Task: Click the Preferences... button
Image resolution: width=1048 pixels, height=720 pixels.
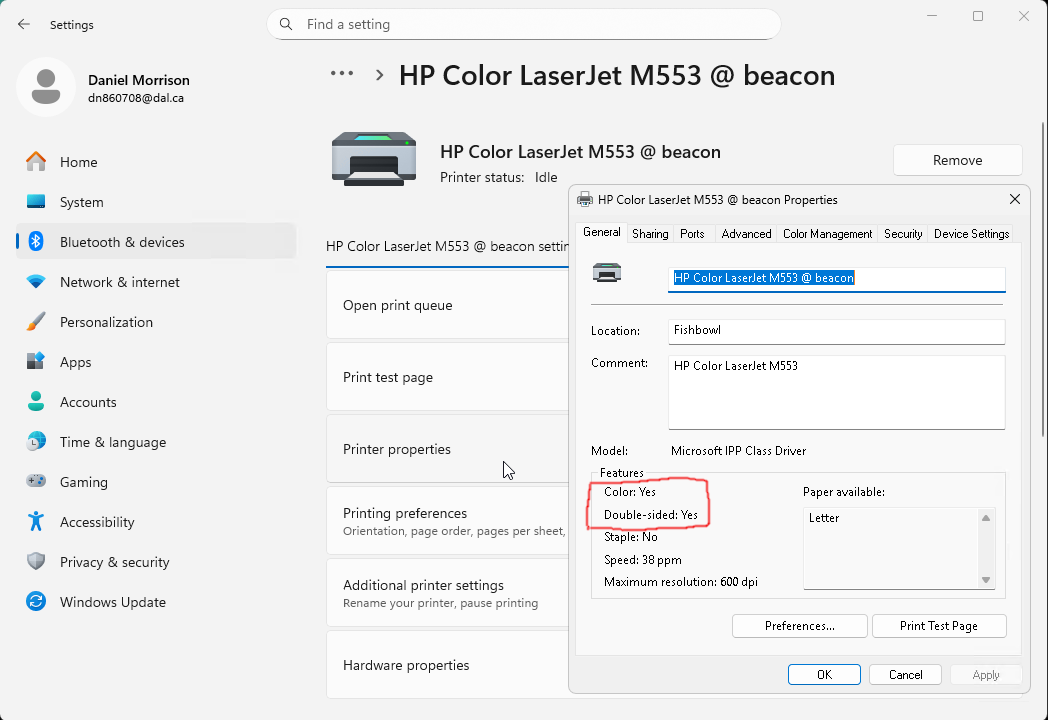Action: [799, 626]
